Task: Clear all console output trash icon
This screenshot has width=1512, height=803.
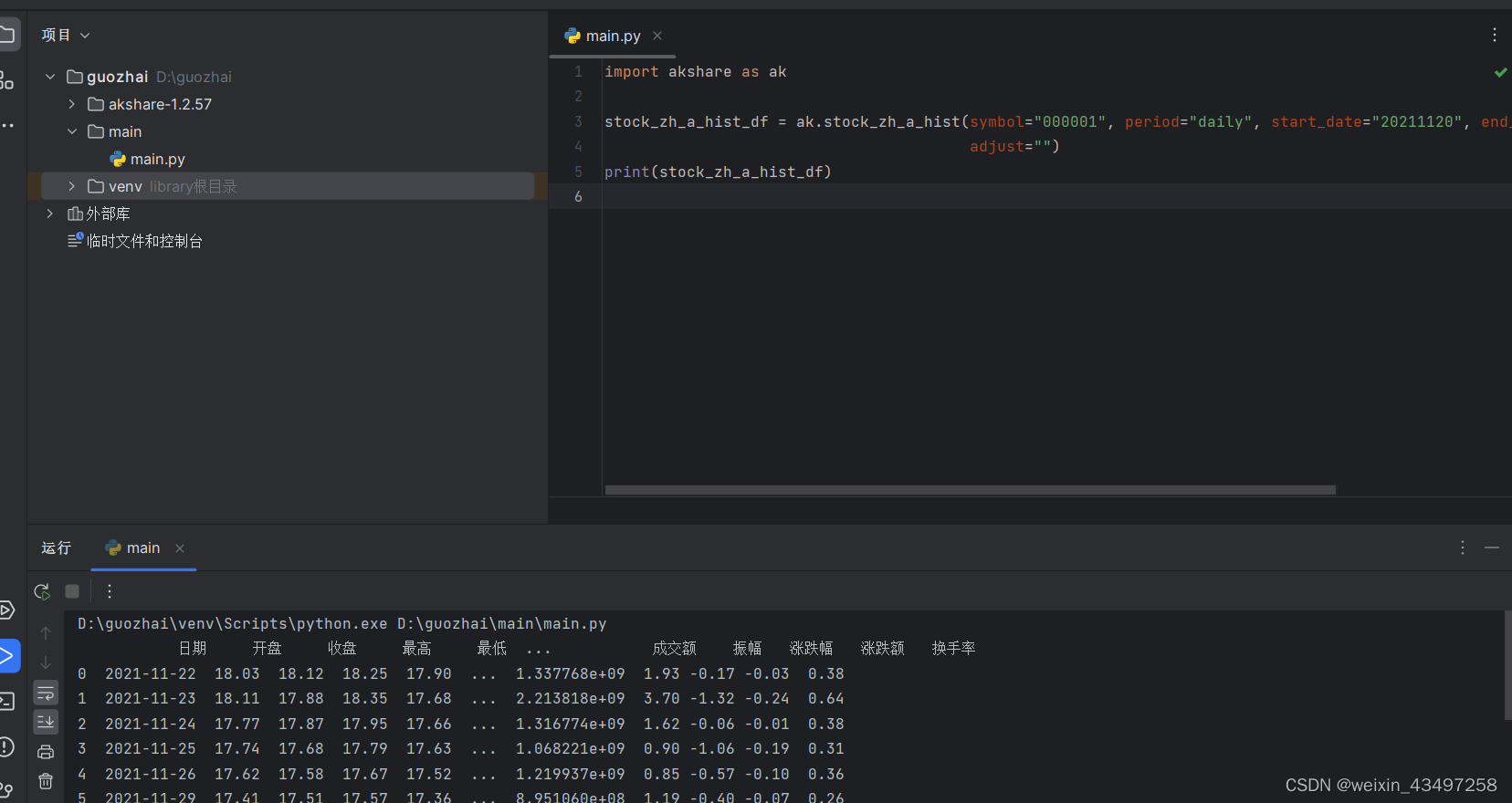Action: (x=46, y=781)
